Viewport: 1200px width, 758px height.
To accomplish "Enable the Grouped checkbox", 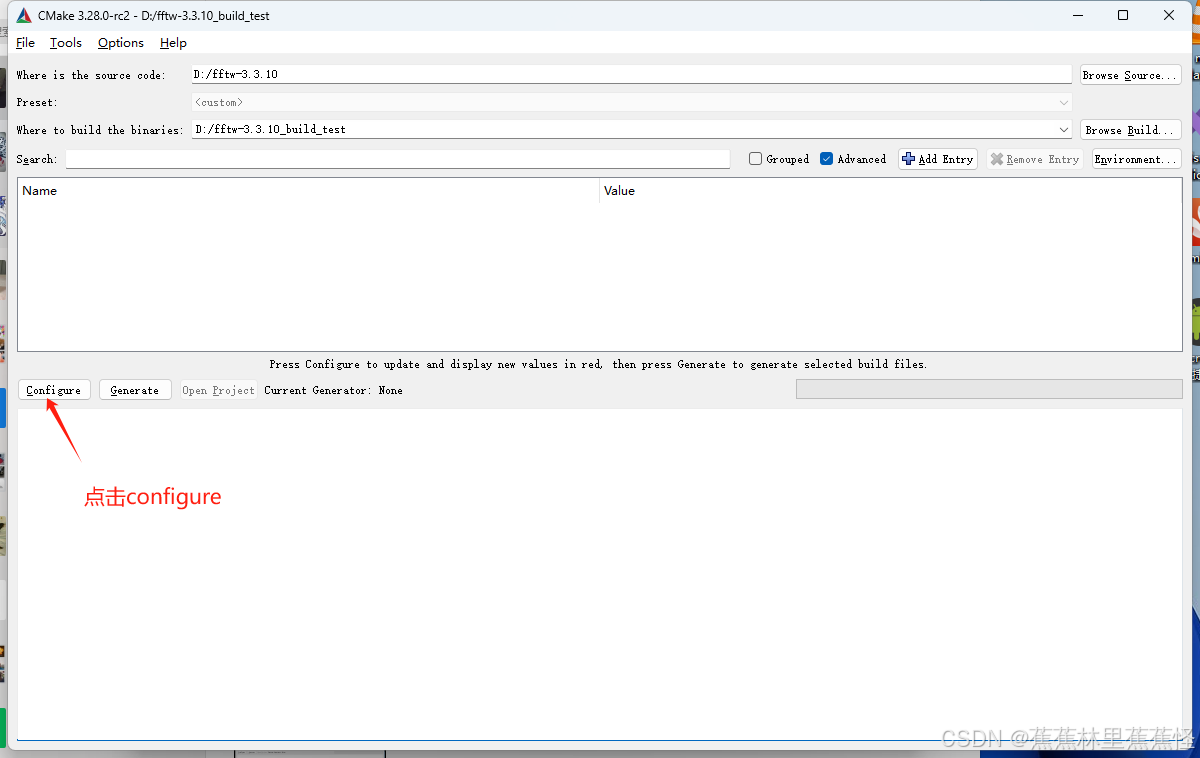I will (755, 158).
